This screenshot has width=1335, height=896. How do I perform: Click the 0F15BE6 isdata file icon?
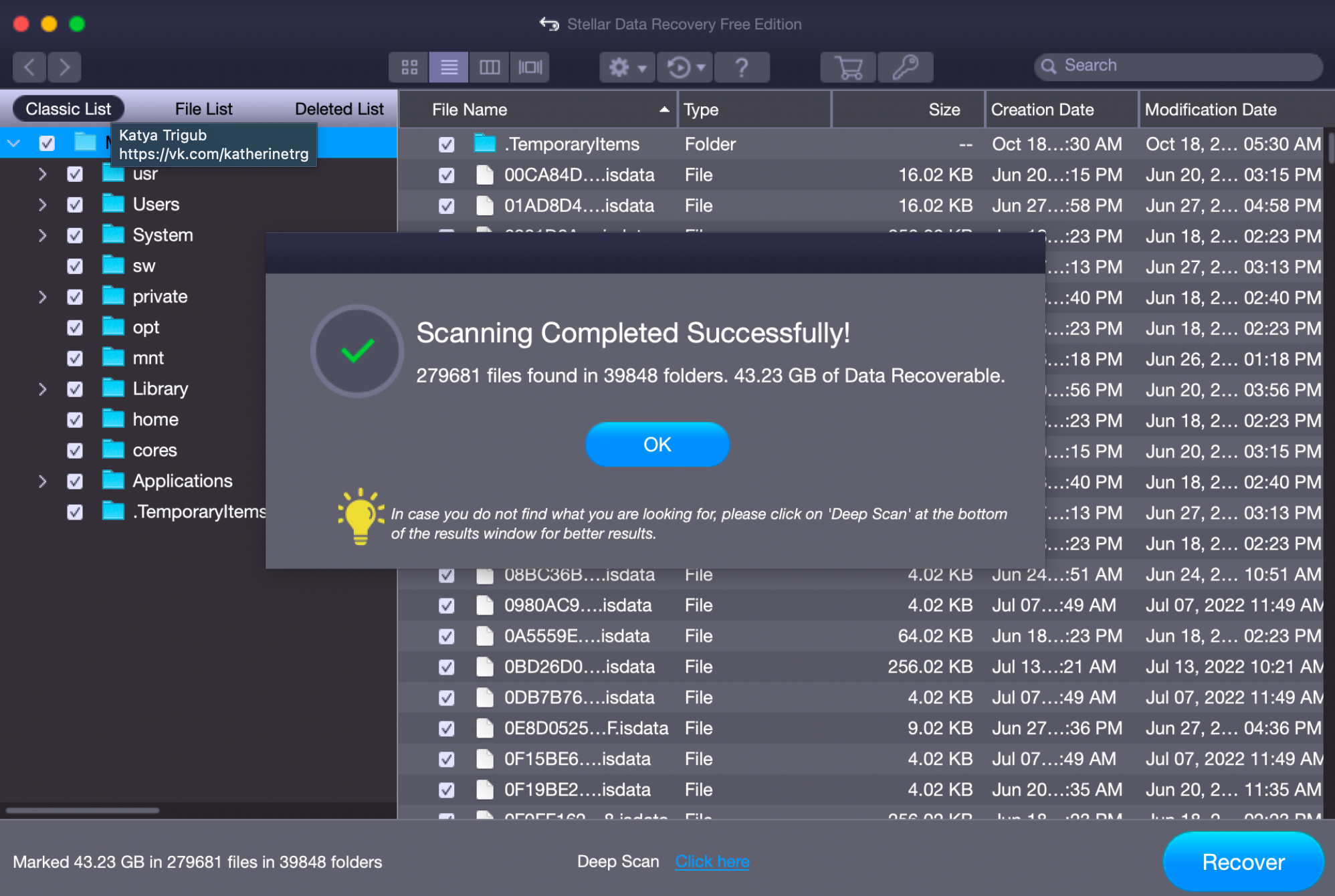[485, 759]
